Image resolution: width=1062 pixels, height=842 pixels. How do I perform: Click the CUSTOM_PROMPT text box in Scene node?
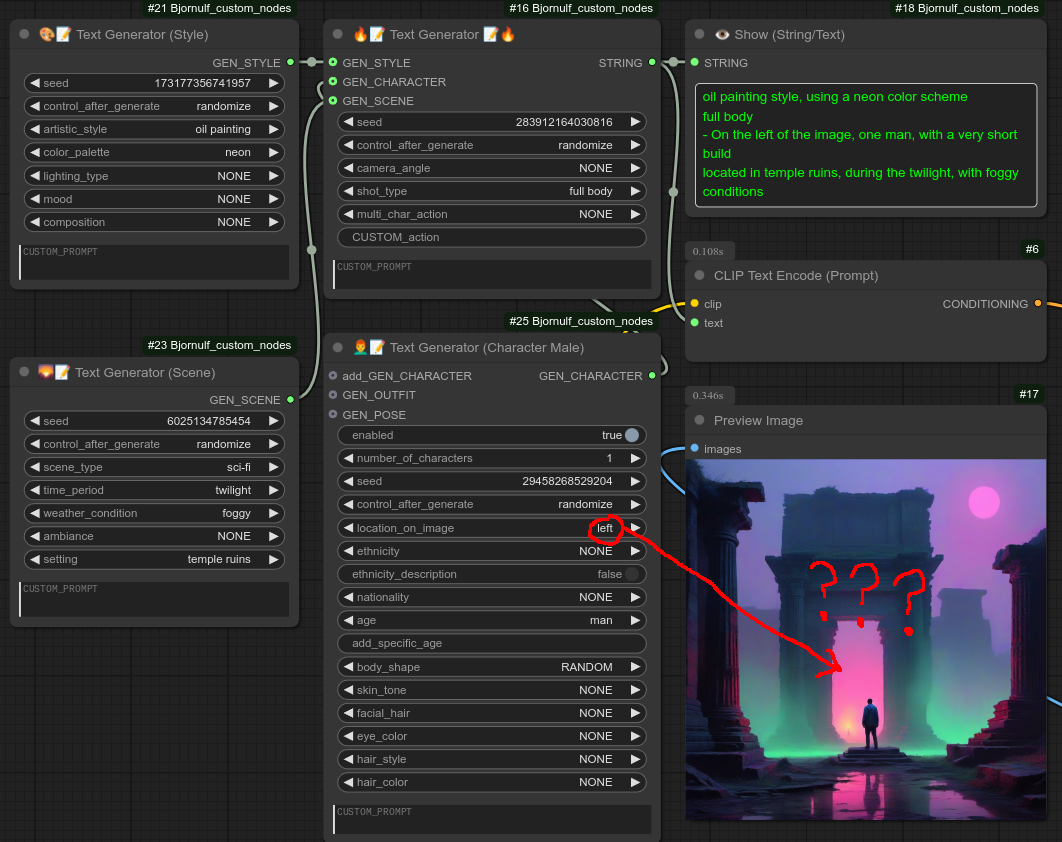[x=155, y=599]
